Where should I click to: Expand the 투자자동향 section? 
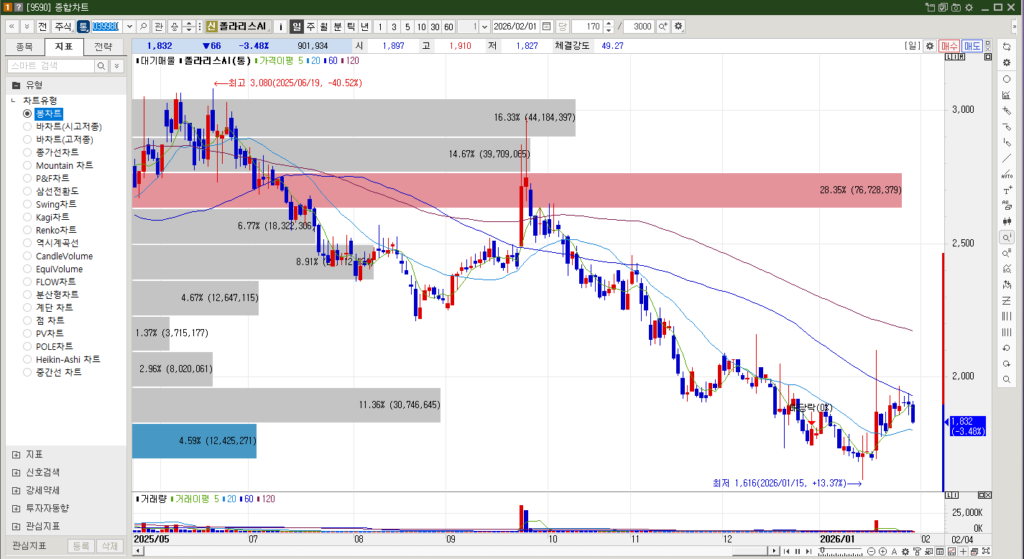tap(16, 508)
